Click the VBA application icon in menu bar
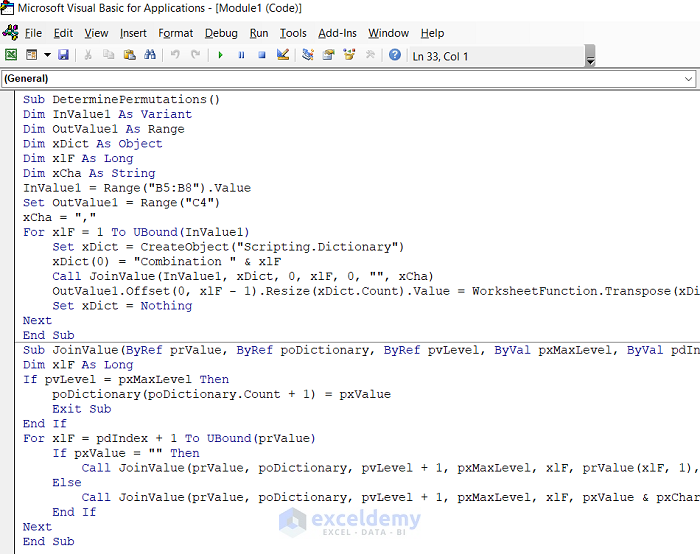 [10, 33]
